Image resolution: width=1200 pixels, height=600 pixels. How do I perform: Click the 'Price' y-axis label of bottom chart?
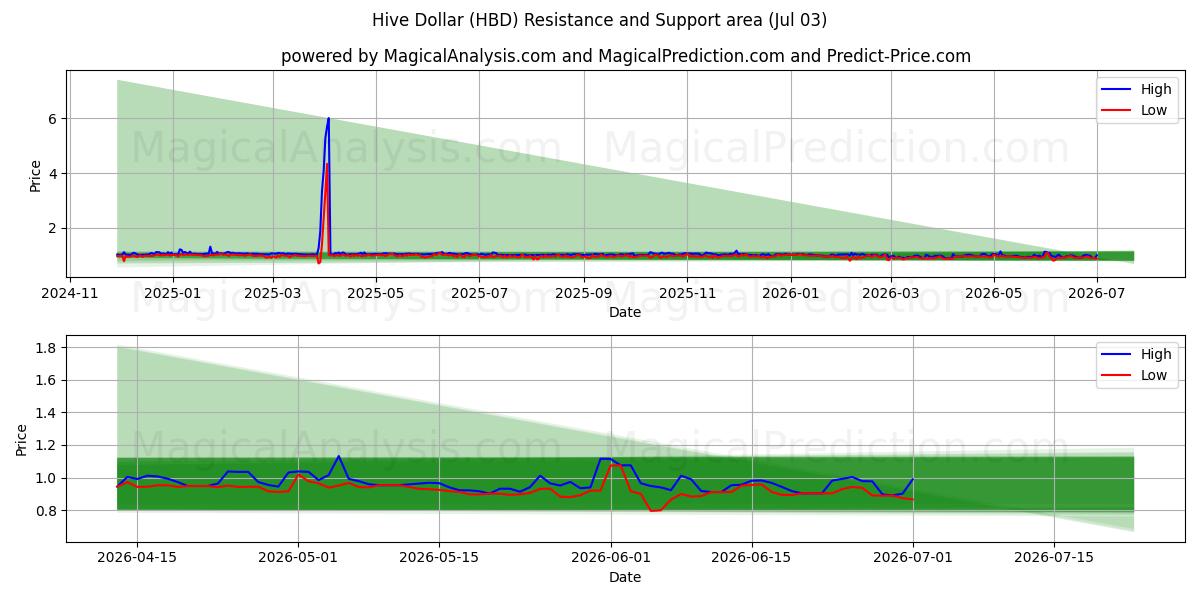[22, 440]
